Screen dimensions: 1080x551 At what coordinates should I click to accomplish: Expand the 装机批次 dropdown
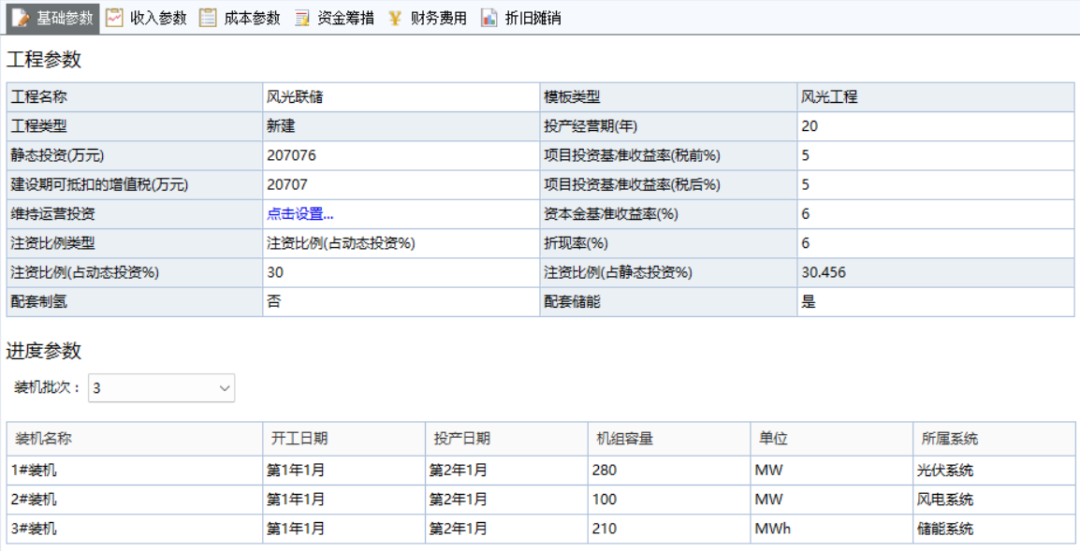coord(223,388)
